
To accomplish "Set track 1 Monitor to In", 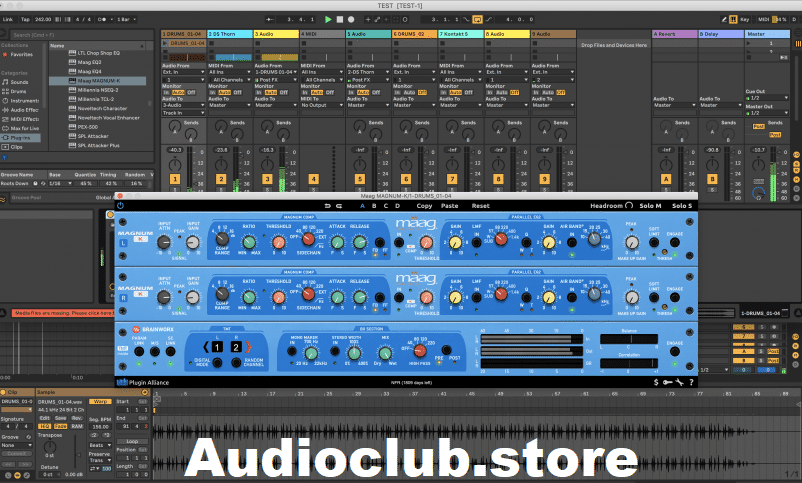I will point(166,93).
